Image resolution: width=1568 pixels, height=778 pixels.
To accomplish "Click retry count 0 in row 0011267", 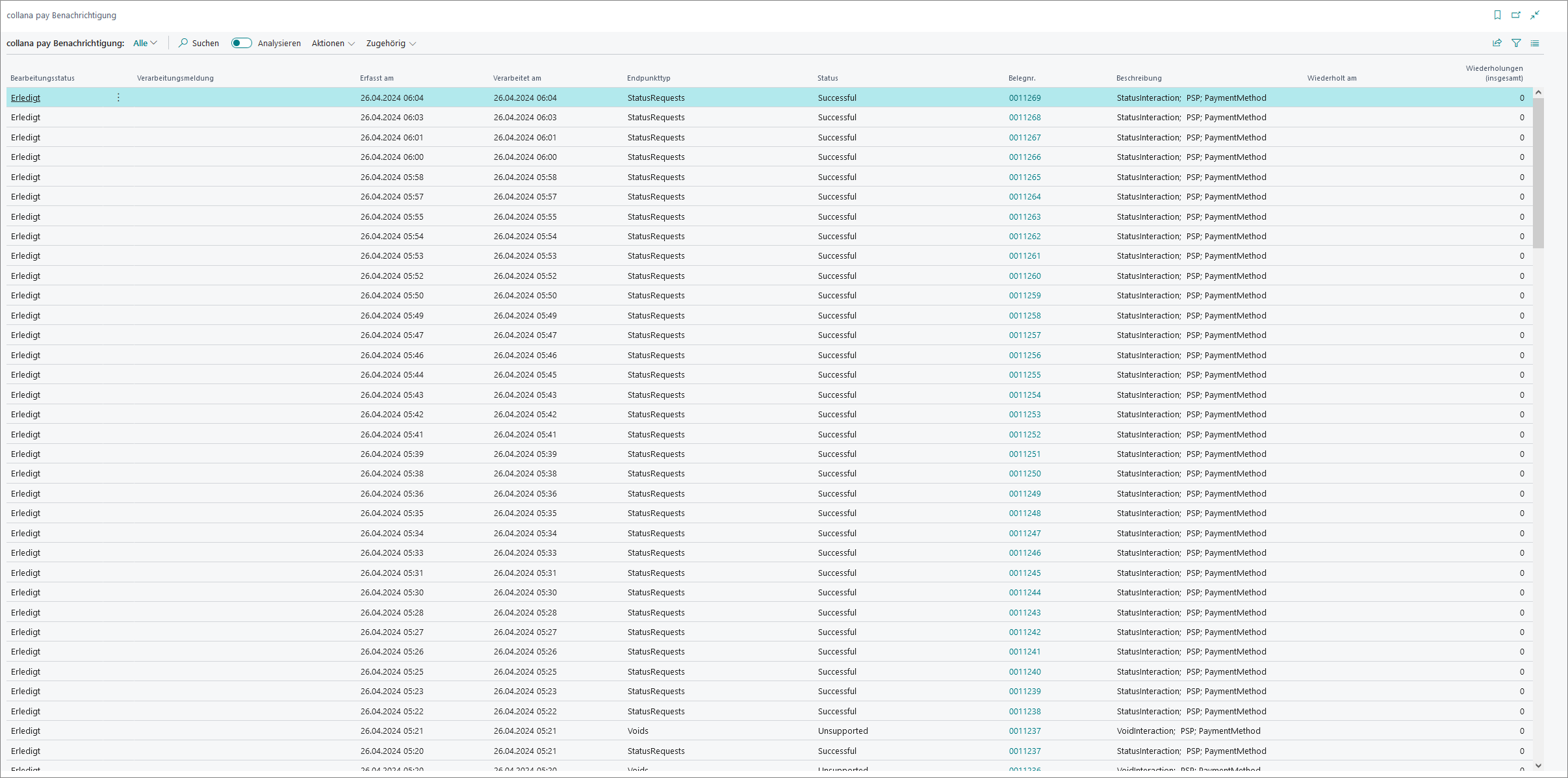I will (1522, 137).
